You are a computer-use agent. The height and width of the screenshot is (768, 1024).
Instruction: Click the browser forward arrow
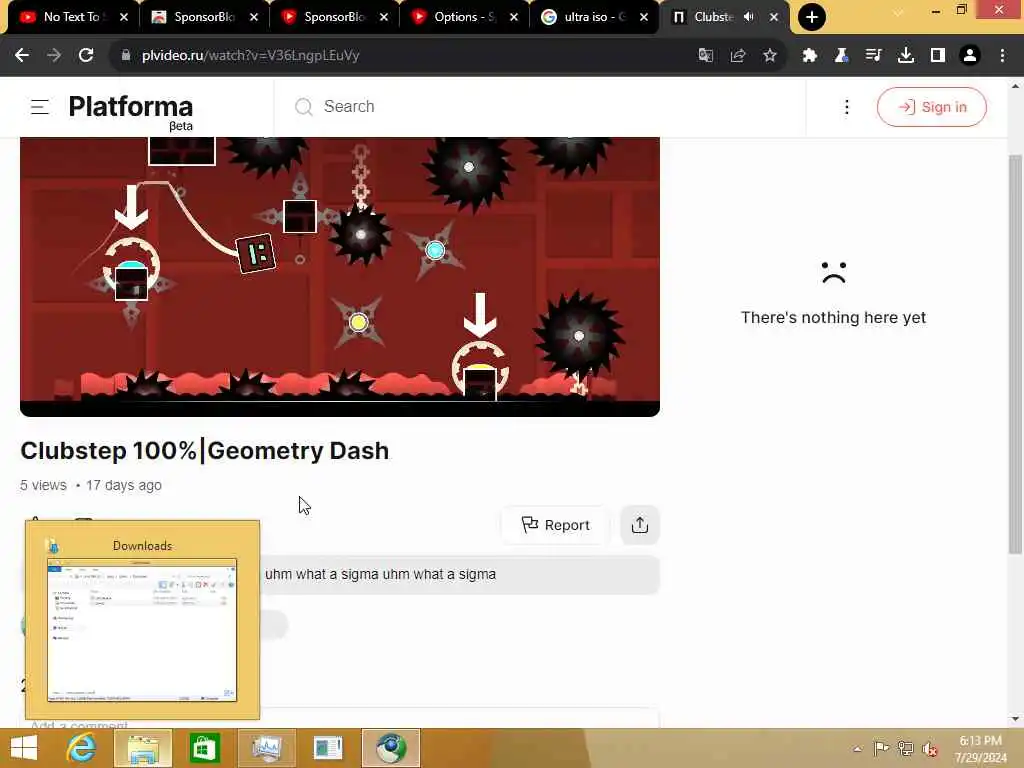coord(54,56)
